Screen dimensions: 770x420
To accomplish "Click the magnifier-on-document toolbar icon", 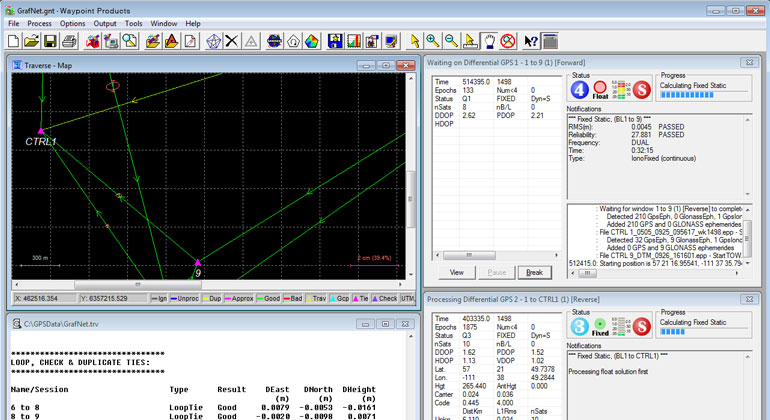I will pos(130,41).
